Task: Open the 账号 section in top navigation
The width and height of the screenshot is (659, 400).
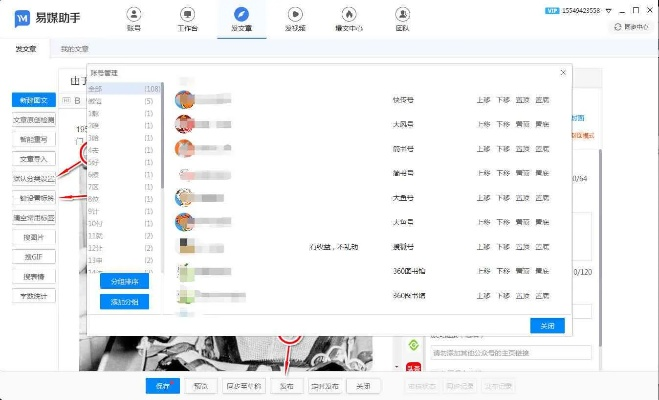Action: (x=133, y=18)
